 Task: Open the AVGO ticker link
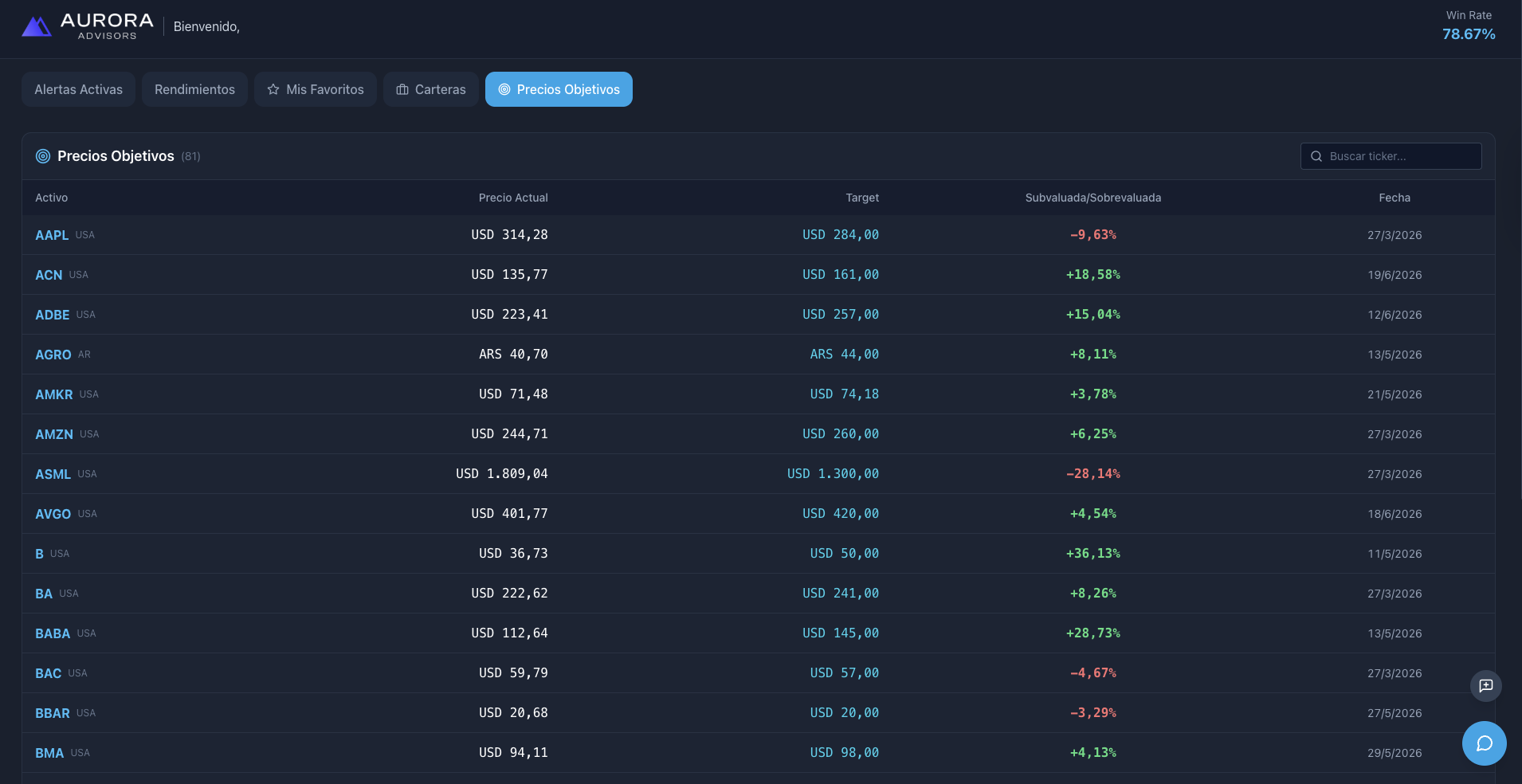click(53, 514)
